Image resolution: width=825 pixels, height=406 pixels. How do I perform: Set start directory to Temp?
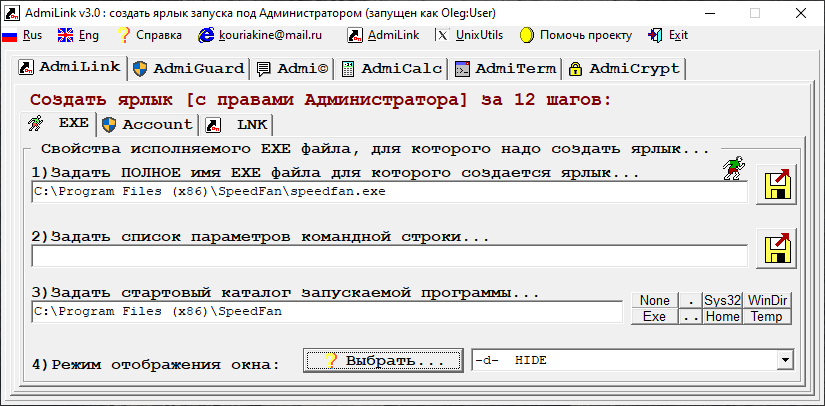click(x=767, y=317)
